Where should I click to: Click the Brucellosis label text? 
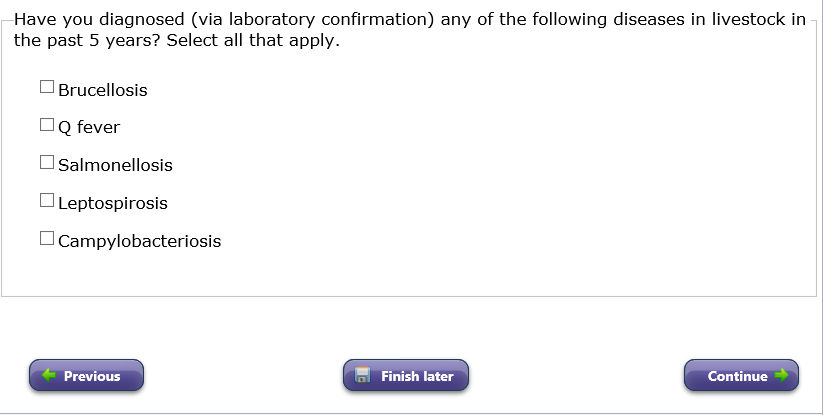click(x=103, y=90)
